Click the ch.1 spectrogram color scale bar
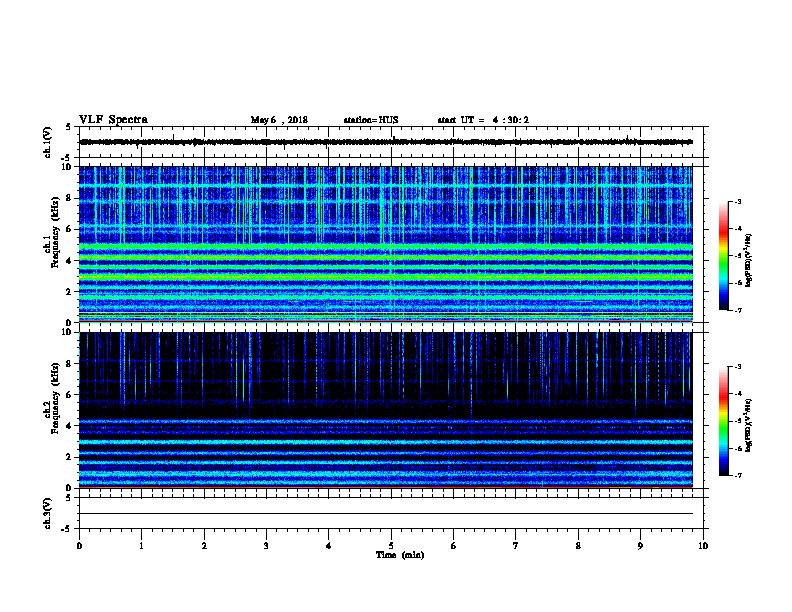Viewport: 792px width, 612px height. [x=723, y=256]
